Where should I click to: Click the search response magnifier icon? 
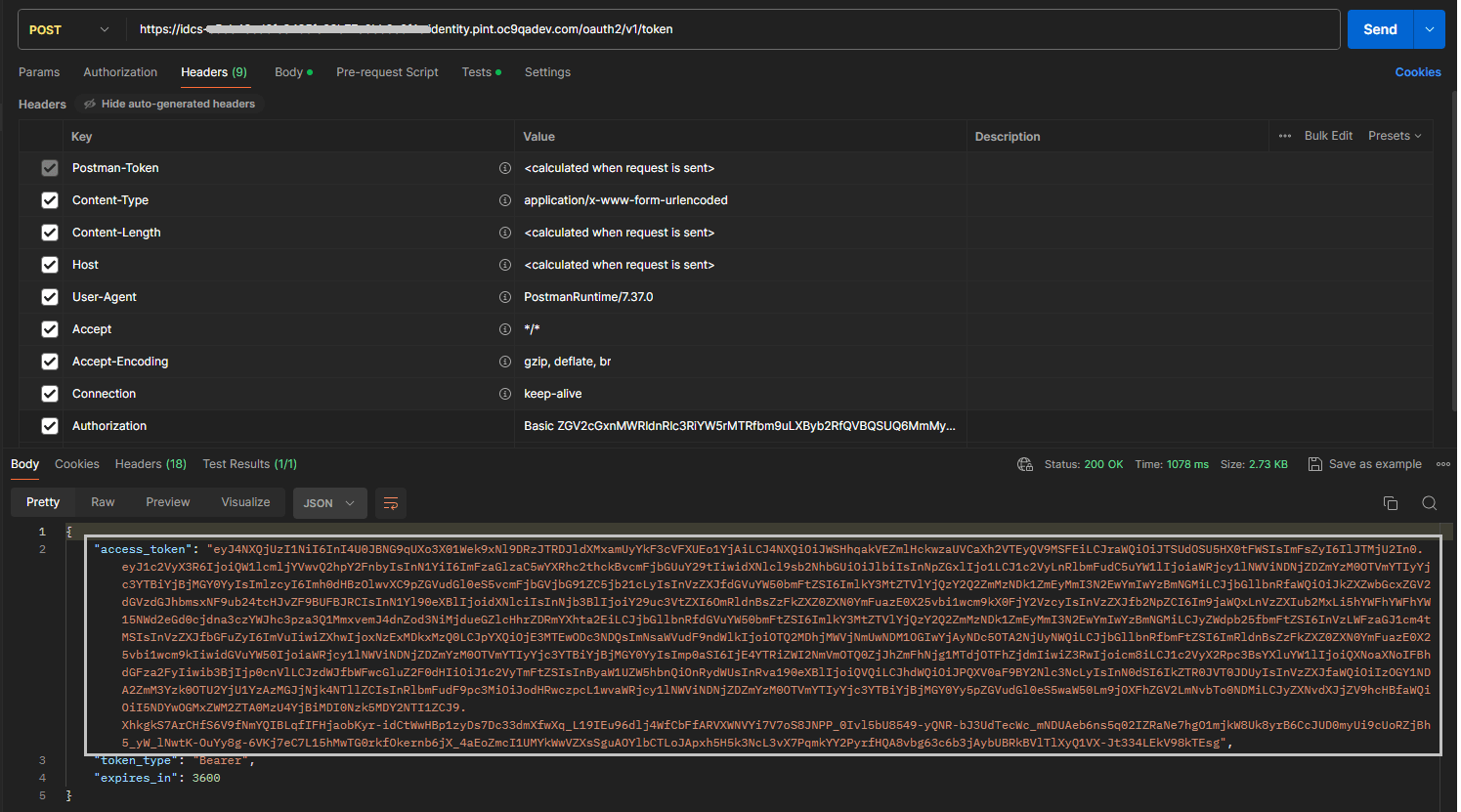1429,503
